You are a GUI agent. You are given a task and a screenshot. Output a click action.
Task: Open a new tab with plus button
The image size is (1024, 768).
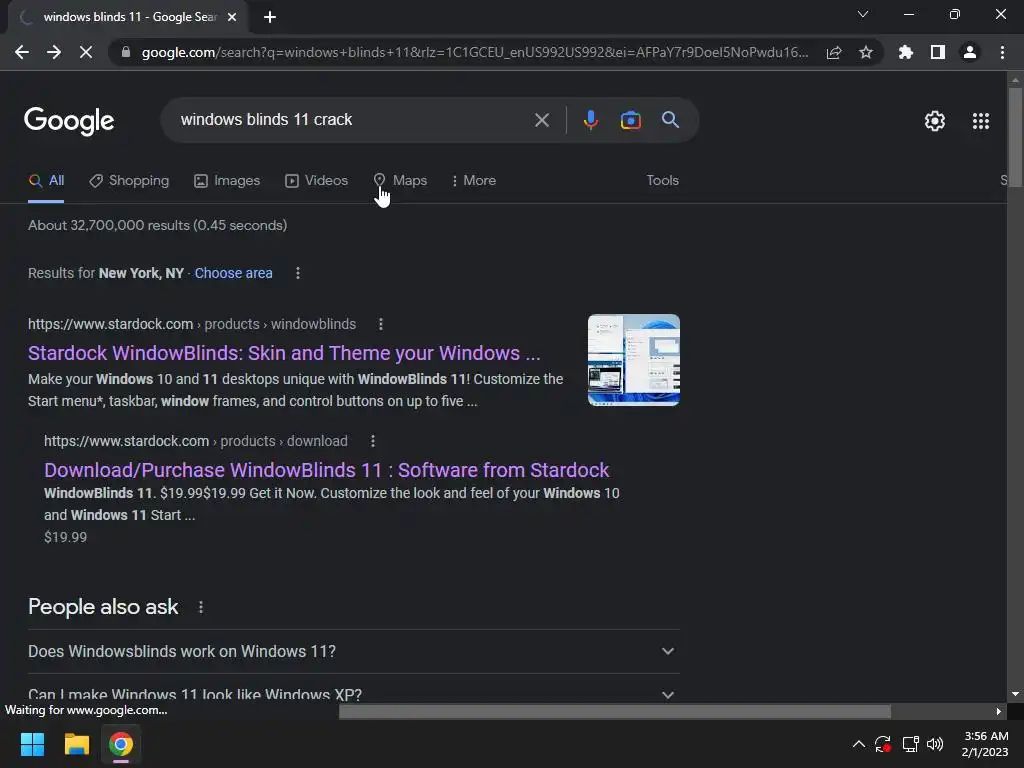pyautogui.click(x=270, y=17)
